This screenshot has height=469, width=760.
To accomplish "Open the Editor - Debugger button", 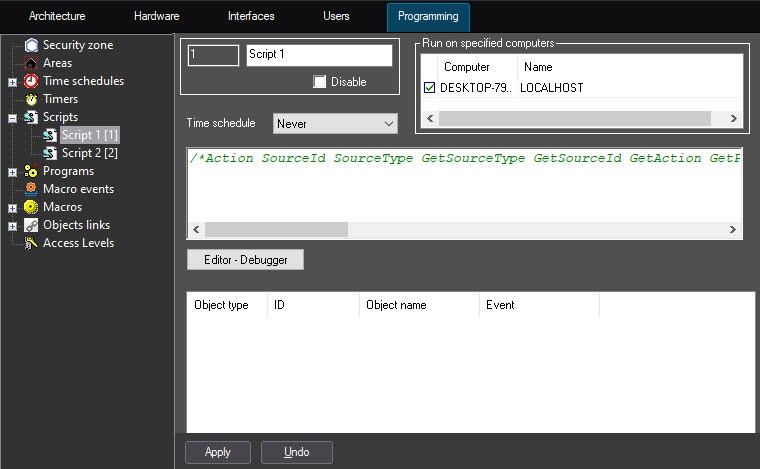I will click(245, 260).
